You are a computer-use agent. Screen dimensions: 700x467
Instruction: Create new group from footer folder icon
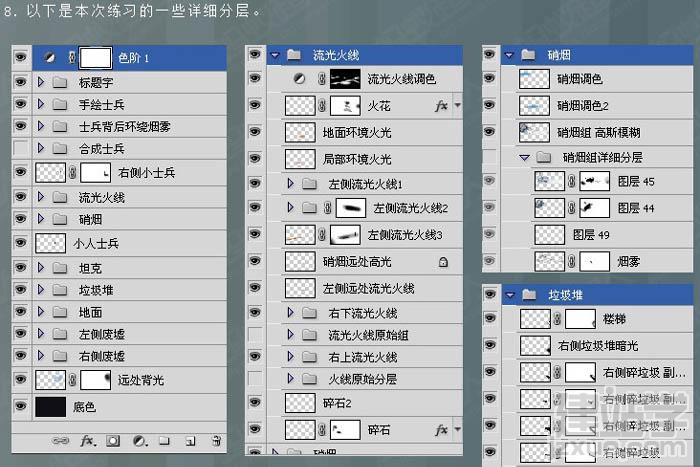point(164,441)
